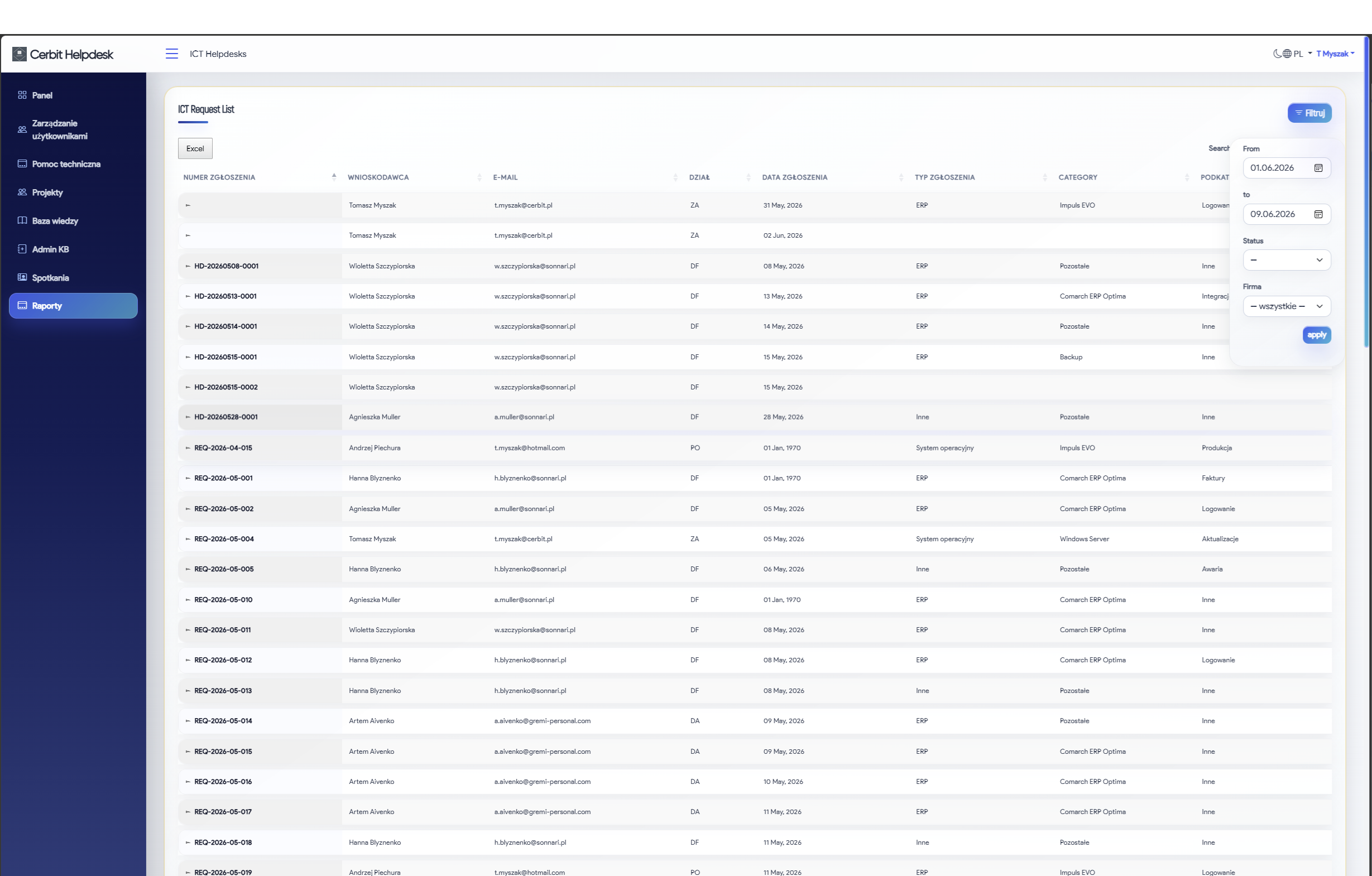
Task: Click the Aktualizacje subcategory cell
Action: click(1220, 539)
